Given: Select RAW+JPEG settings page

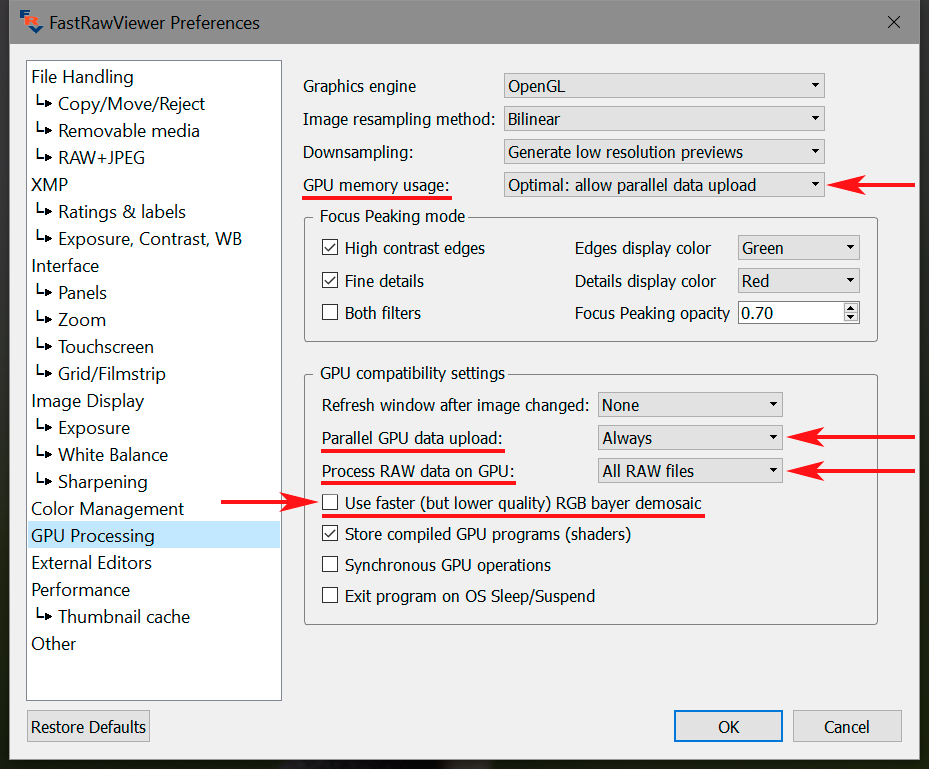Looking at the screenshot, I should point(101,158).
